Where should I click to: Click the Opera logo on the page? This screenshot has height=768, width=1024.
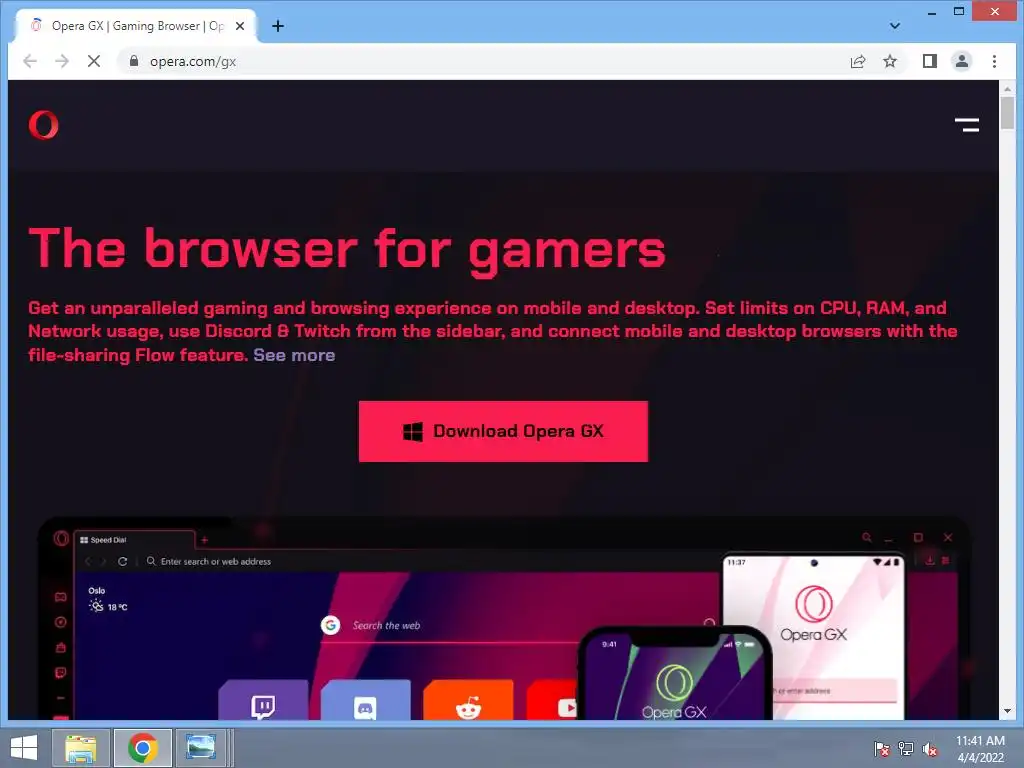[x=44, y=125]
